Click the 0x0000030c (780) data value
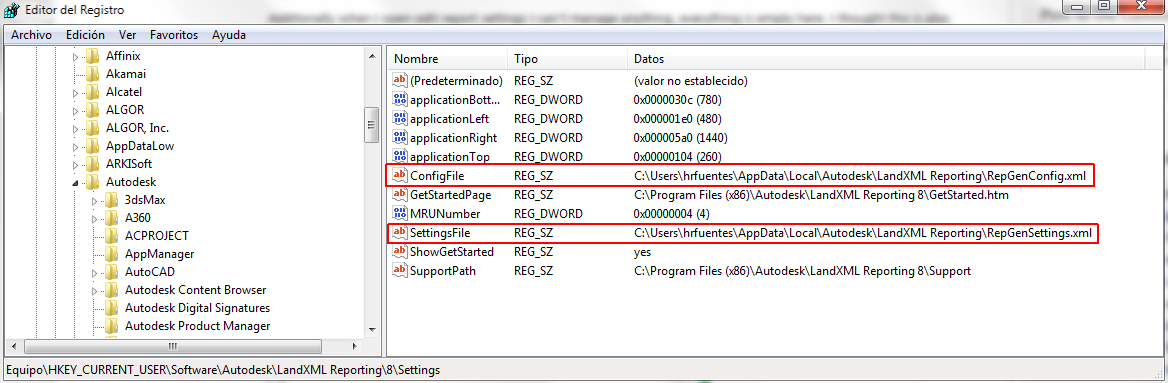The image size is (1168, 383). click(678, 99)
